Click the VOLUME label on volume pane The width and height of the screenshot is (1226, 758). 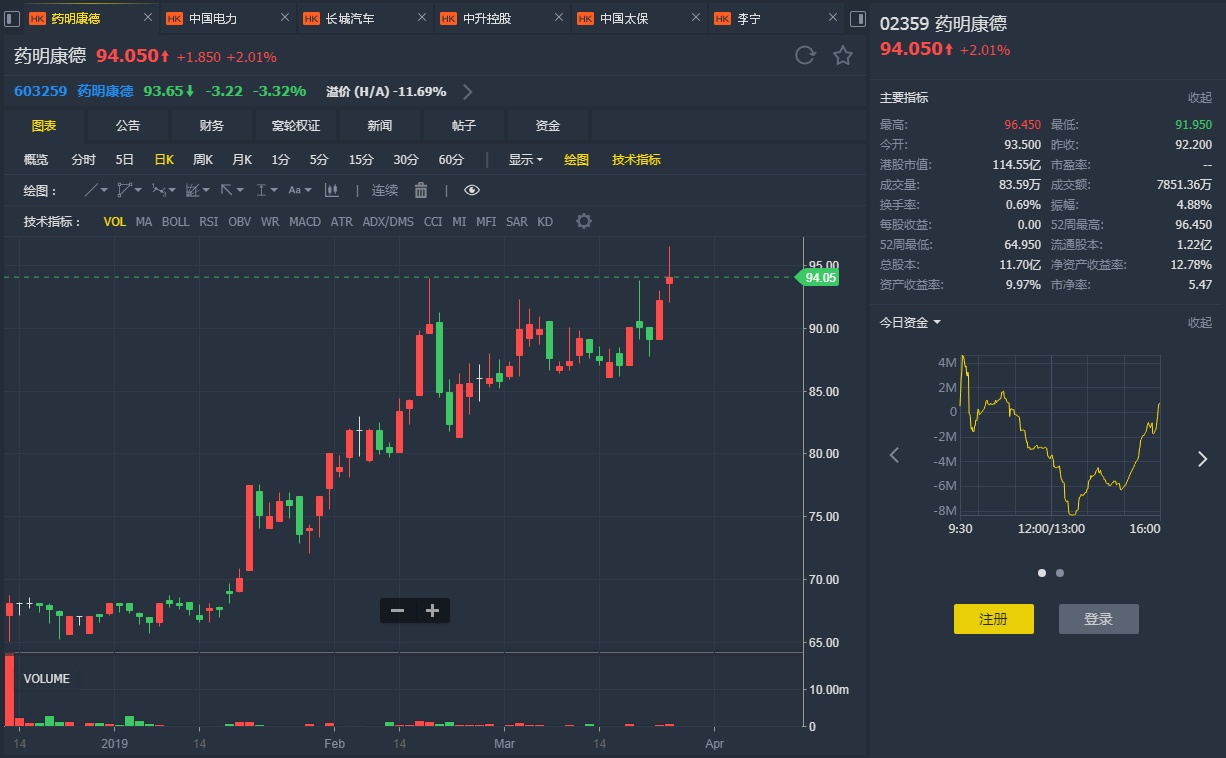(x=47, y=678)
